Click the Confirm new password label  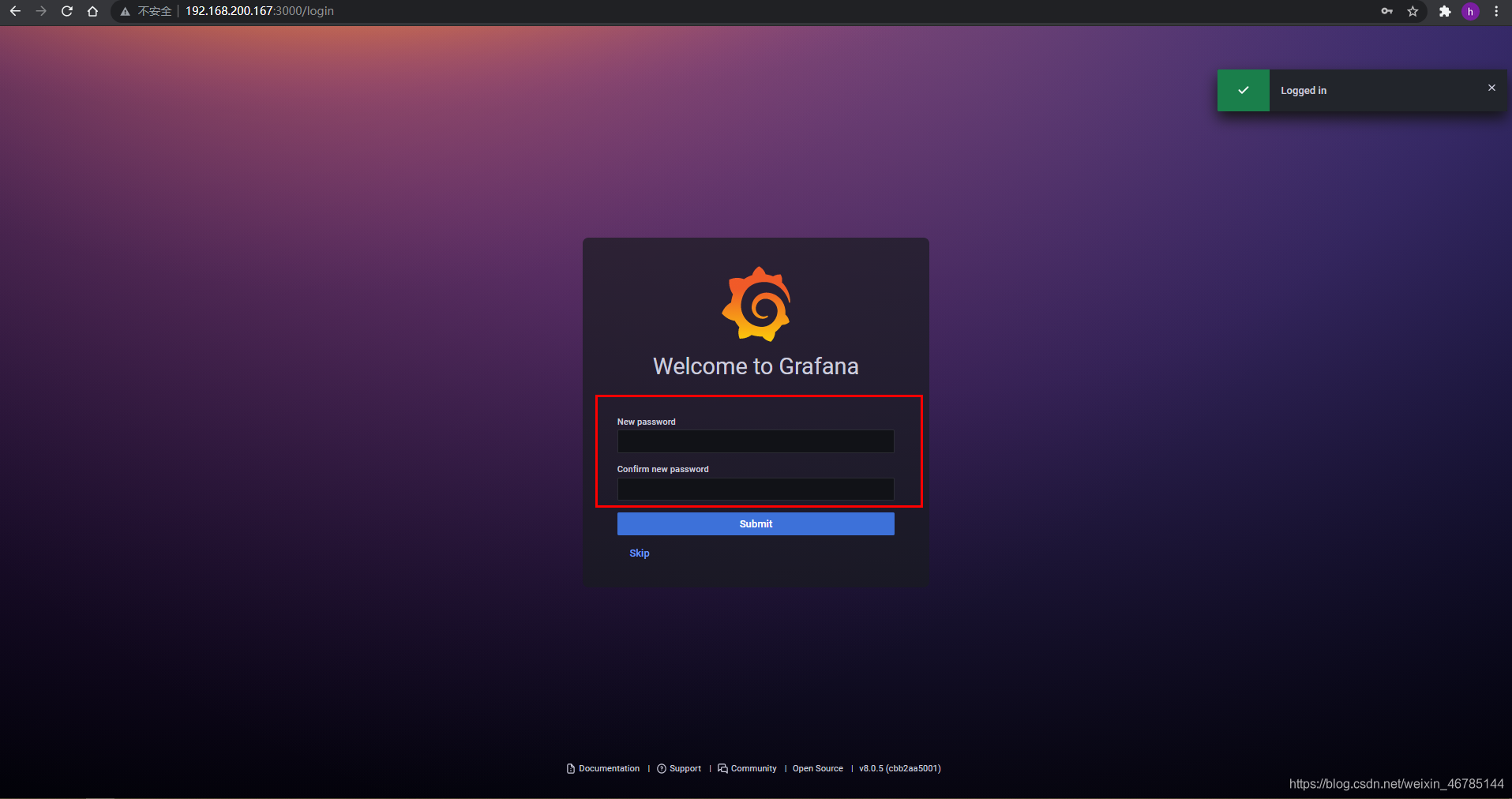point(662,469)
